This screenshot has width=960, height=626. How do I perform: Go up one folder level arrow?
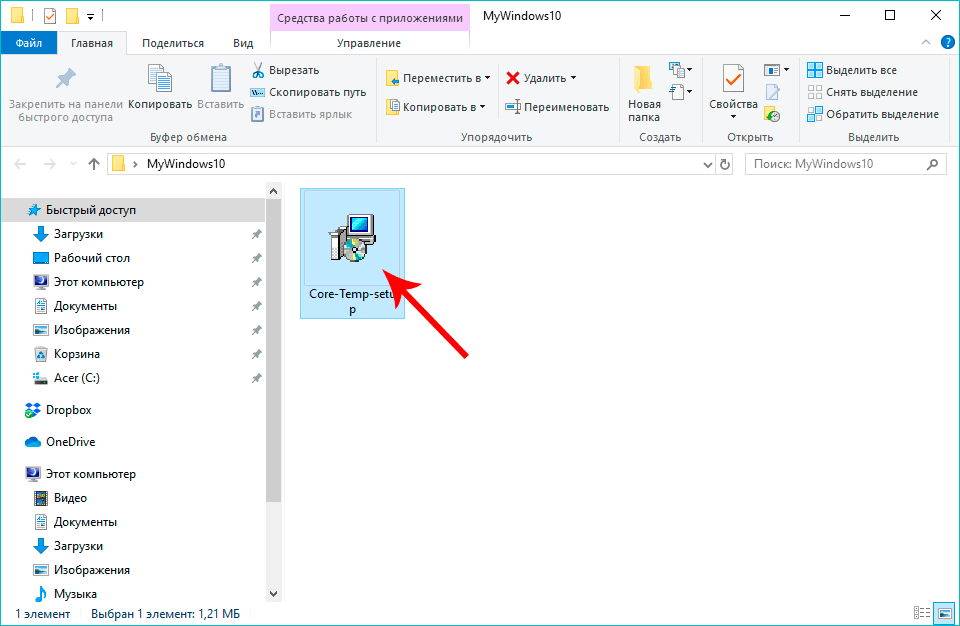pos(94,164)
